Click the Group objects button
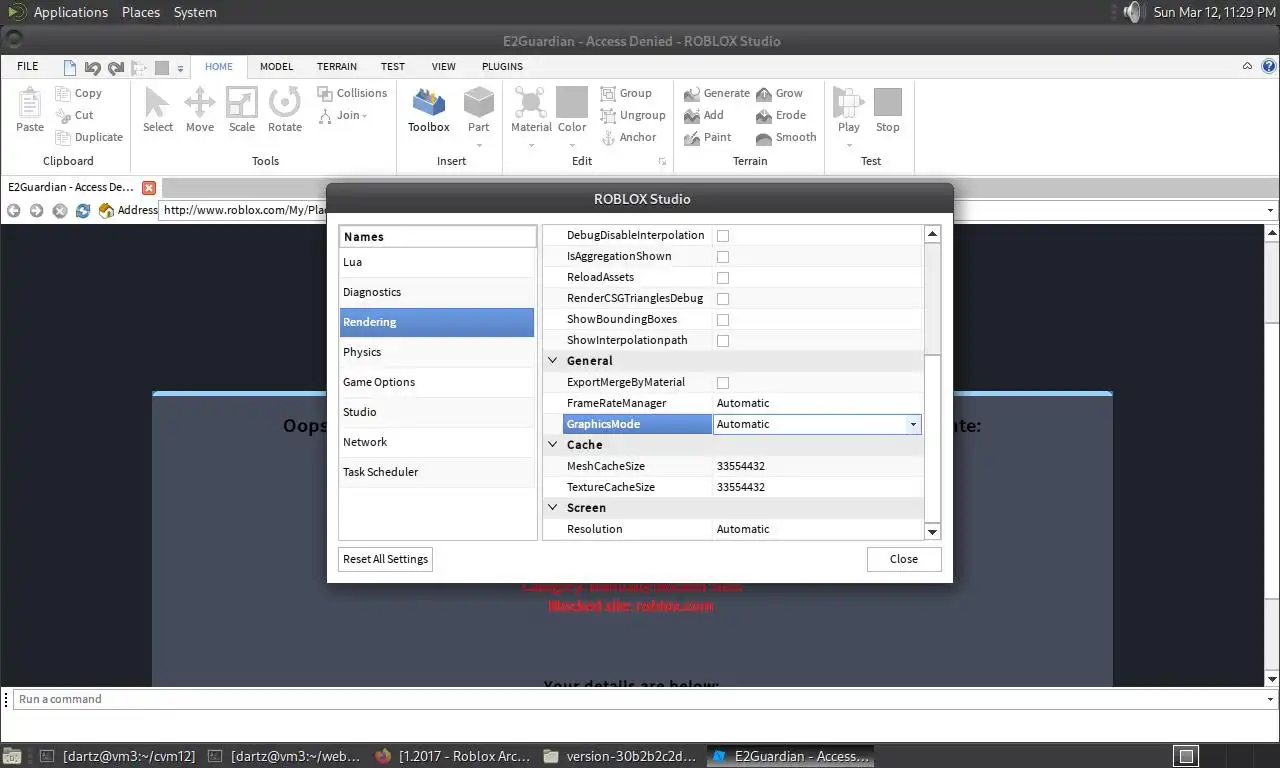Viewport: 1280px width, 768px height. (x=626, y=93)
